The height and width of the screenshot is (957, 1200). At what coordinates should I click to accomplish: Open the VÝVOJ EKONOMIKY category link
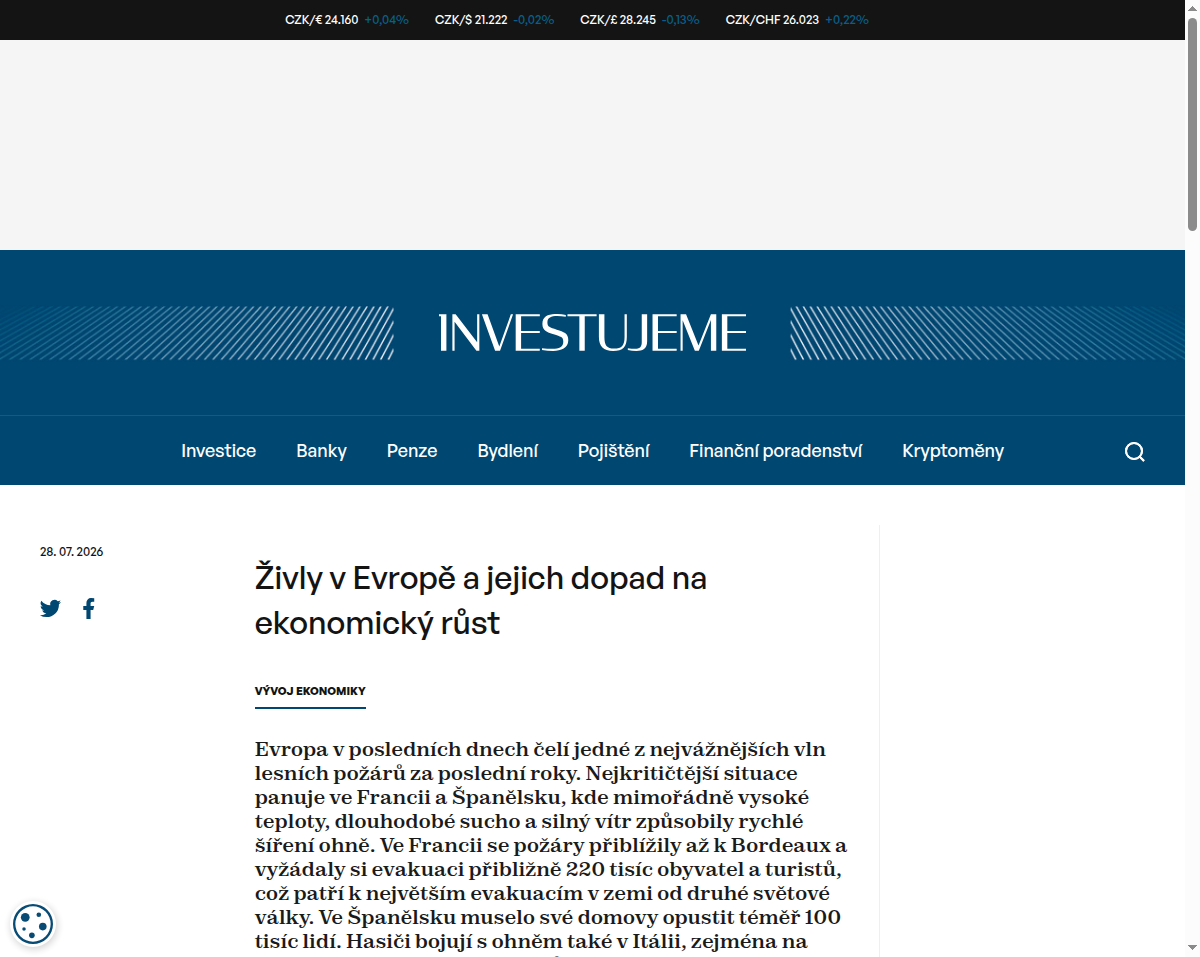point(310,691)
